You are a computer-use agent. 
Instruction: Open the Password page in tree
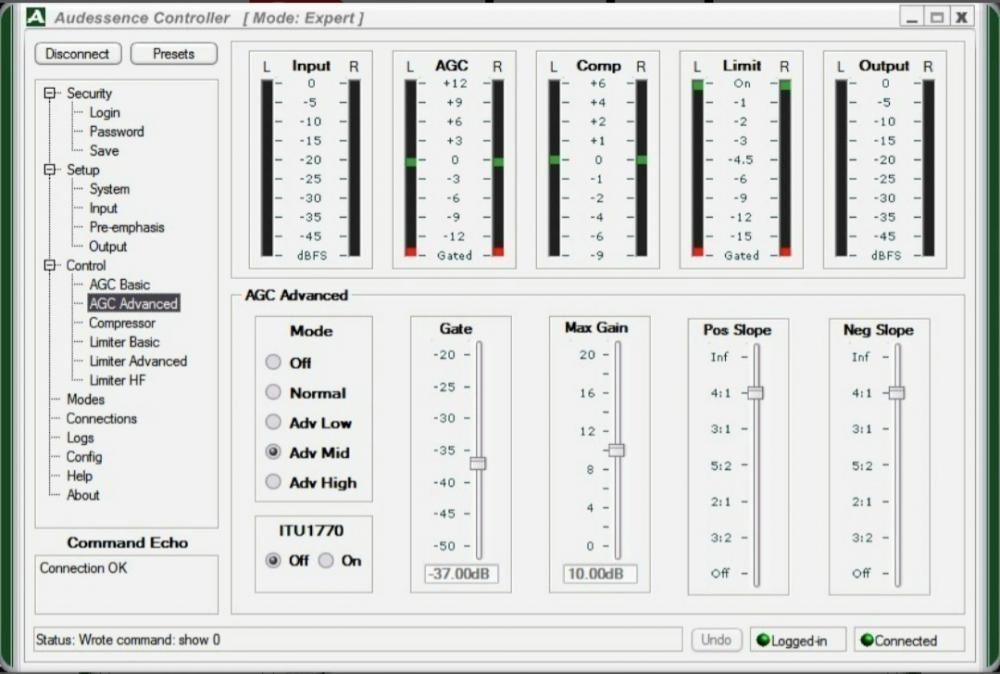(117, 131)
